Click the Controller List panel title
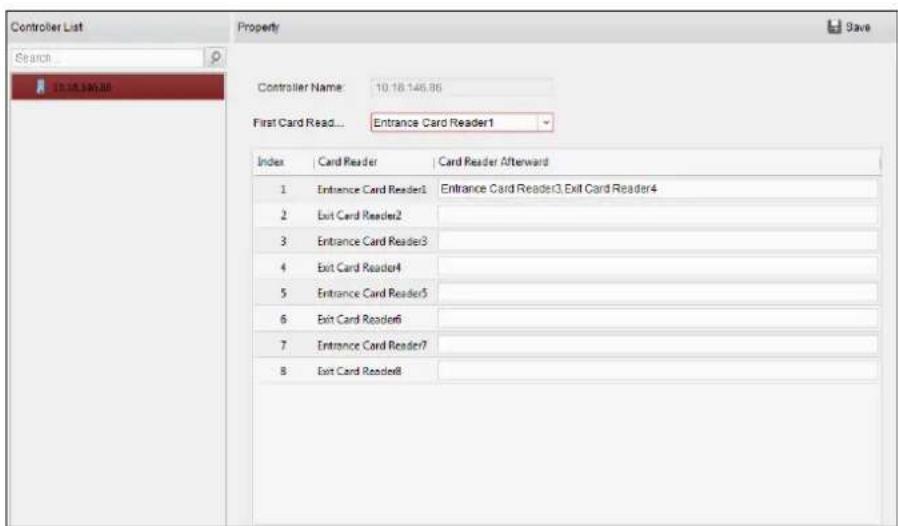 [47, 27]
